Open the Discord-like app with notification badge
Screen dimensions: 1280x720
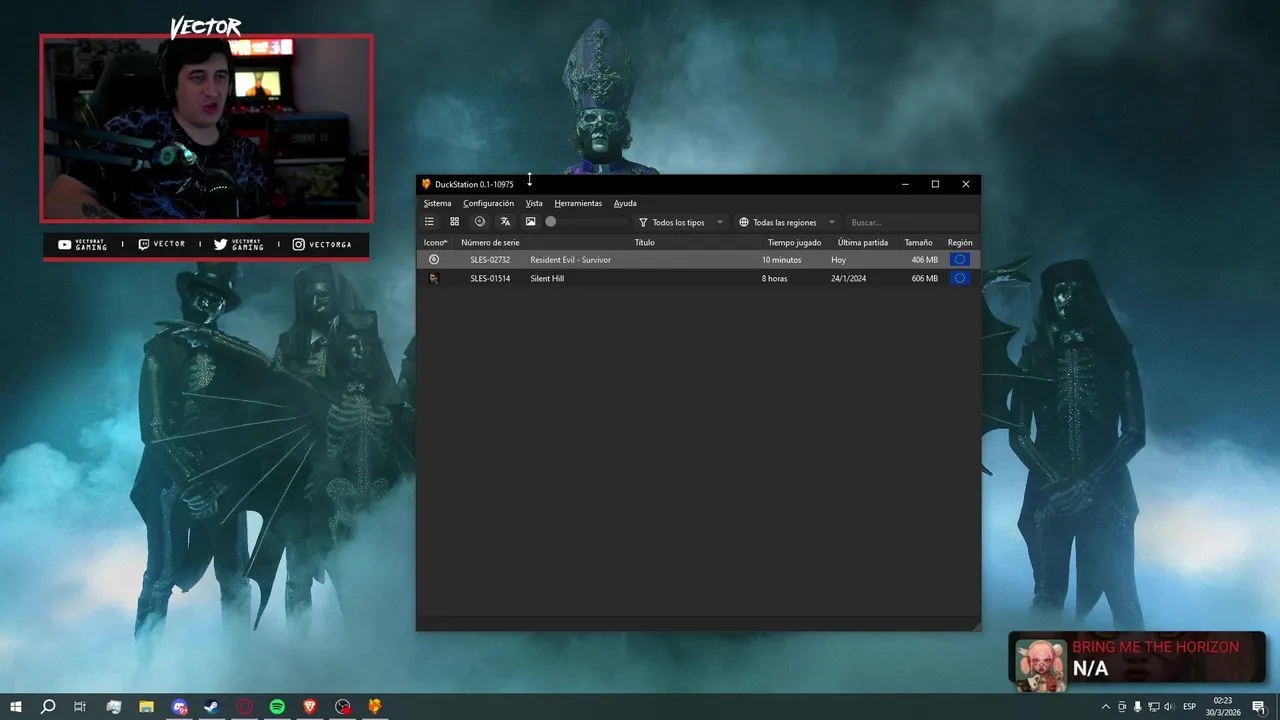[x=179, y=707]
